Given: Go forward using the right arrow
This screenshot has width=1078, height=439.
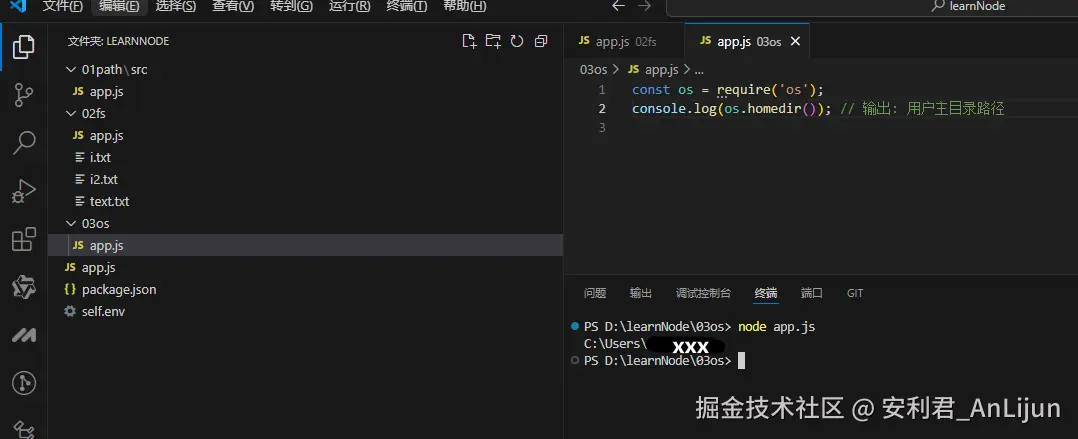Looking at the screenshot, I should point(644,6).
